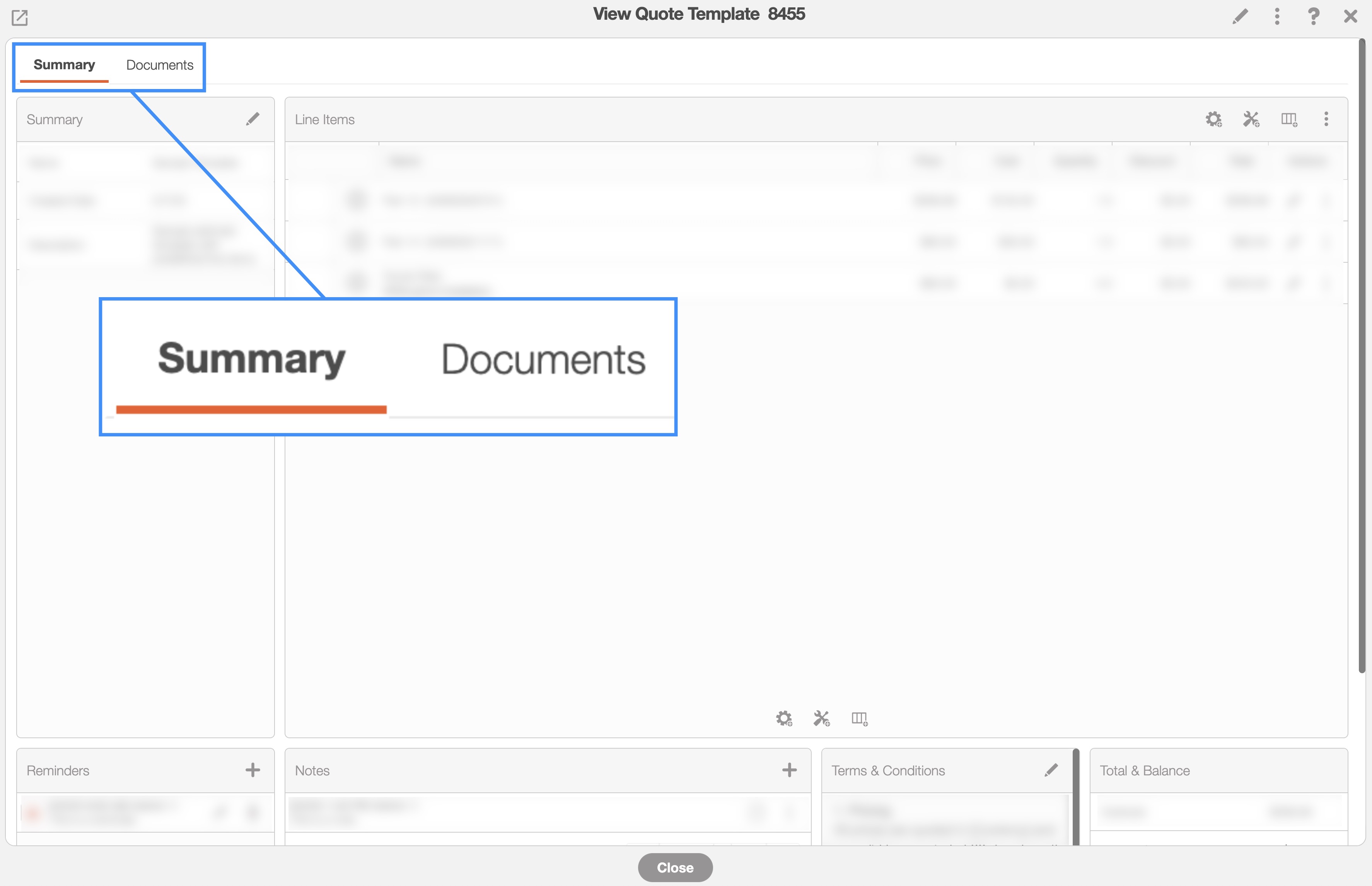The height and width of the screenshot is (886, 1372).
Task: Edit Terms & Conditions with pencil icon
Action: pyautogui.click(x=1051, y=770)
